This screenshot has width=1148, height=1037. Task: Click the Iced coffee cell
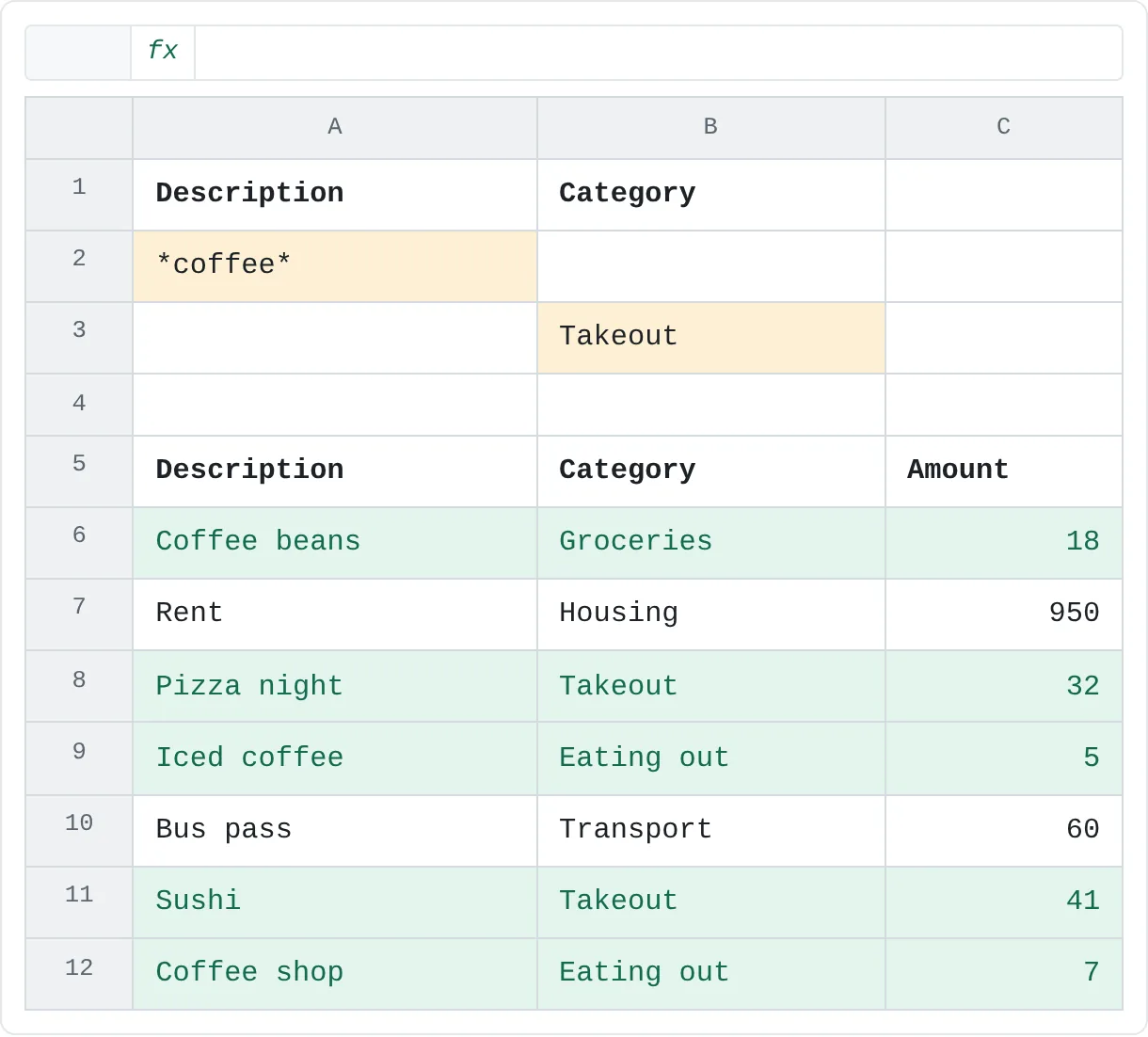pyautogui.click(x=335, y=758)
